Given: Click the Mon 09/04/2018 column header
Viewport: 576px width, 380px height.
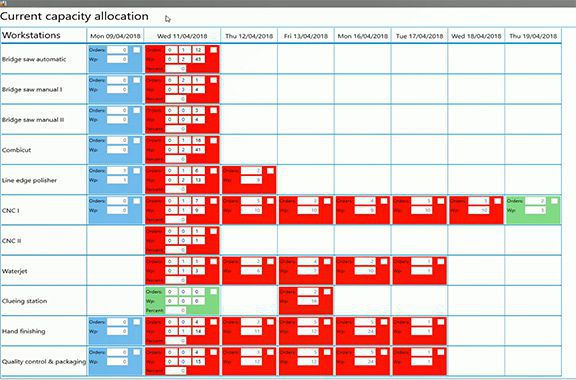Looking at the screenshot, I should pos(115,36).
